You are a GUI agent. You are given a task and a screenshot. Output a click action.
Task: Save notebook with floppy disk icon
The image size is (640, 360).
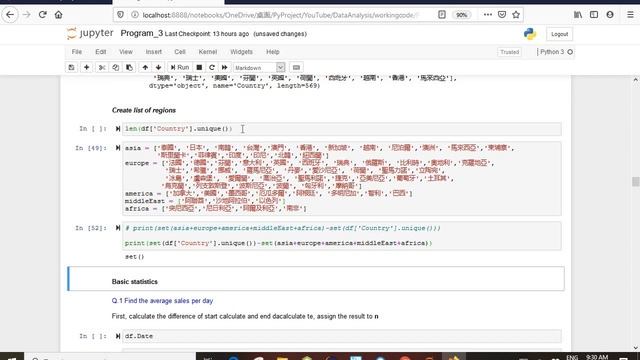click(71, 67)
